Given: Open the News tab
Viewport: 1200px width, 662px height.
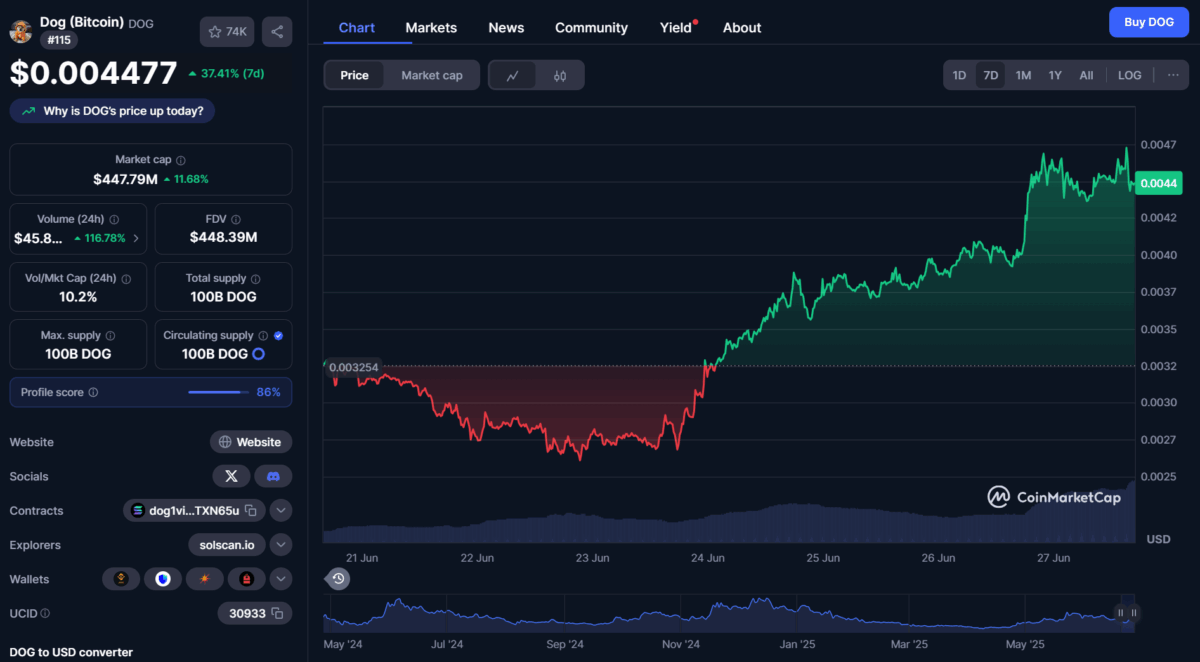Looking at the screenshot, I should [506, 27].
